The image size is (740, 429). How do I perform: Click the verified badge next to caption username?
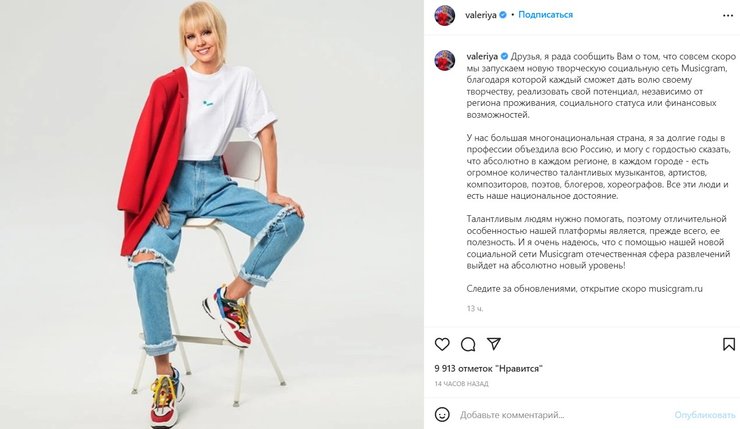click(504, 57)
